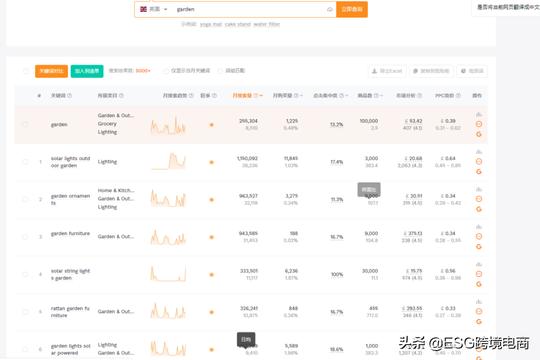The image size is (540, 360).
Task: Click help icon beside orange highlighted column header
Action: 256,95
